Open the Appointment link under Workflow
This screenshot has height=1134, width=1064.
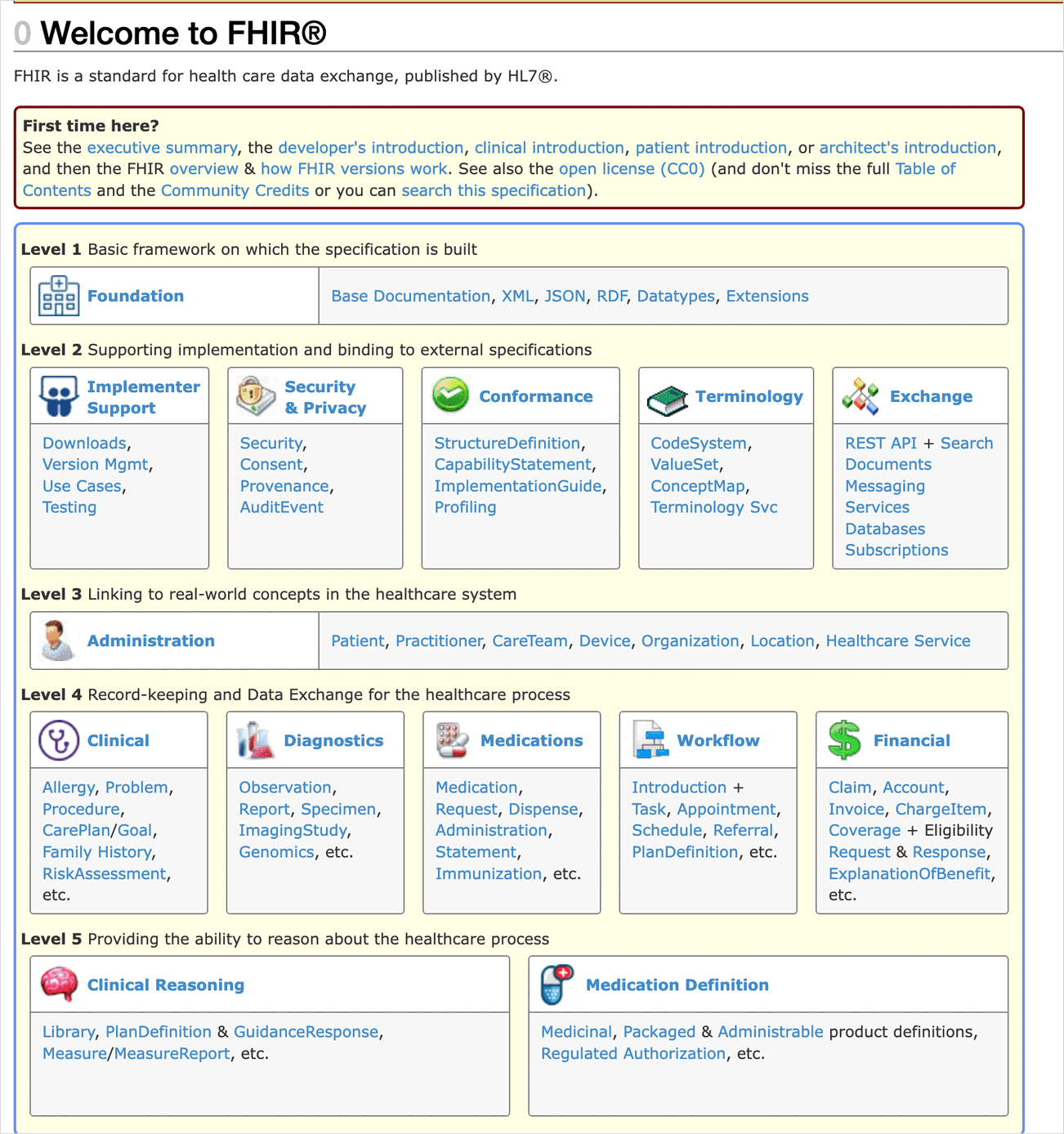tap(726, 809)
